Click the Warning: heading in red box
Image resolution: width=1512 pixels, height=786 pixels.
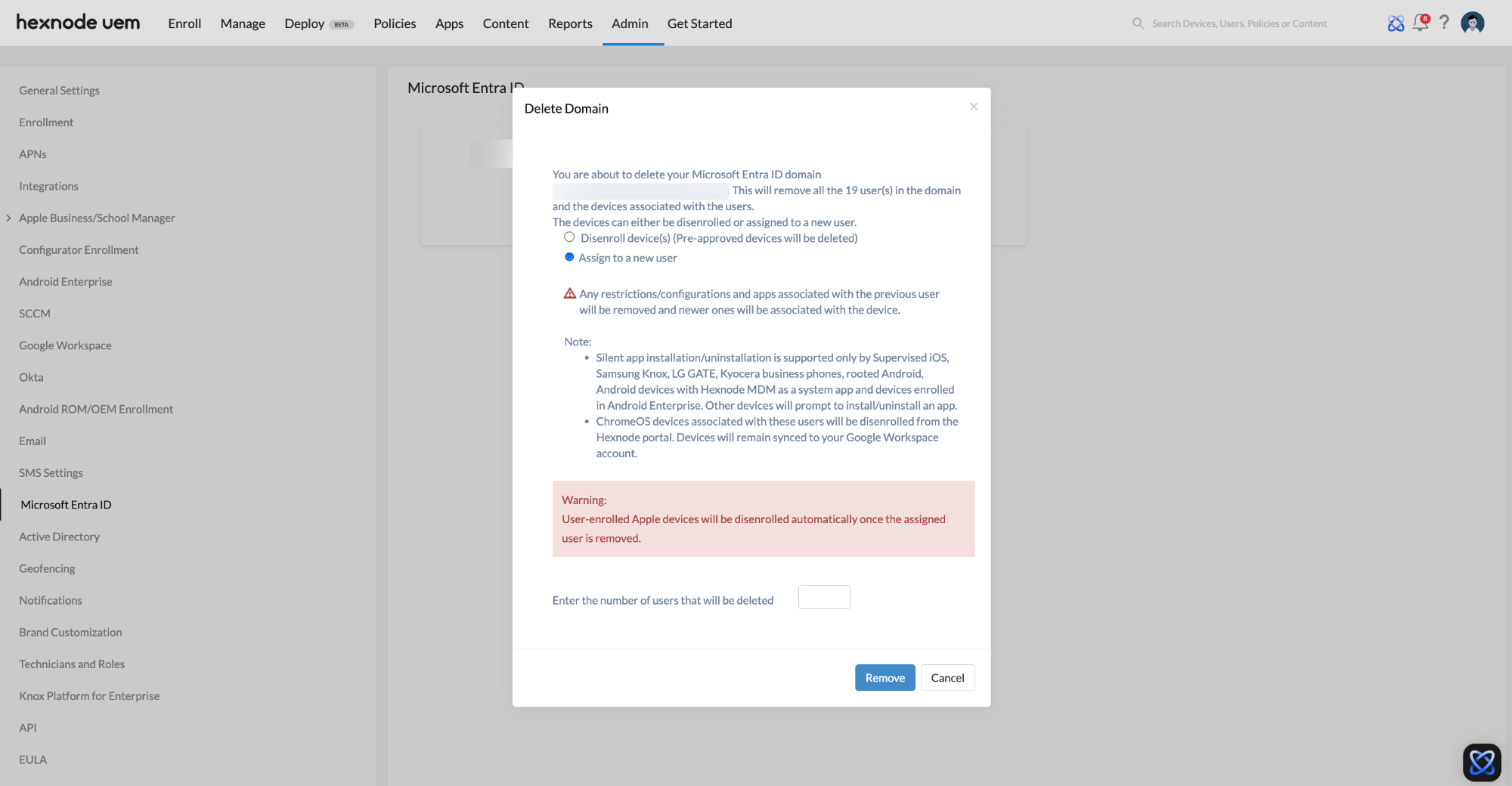[x=584, y=500]
